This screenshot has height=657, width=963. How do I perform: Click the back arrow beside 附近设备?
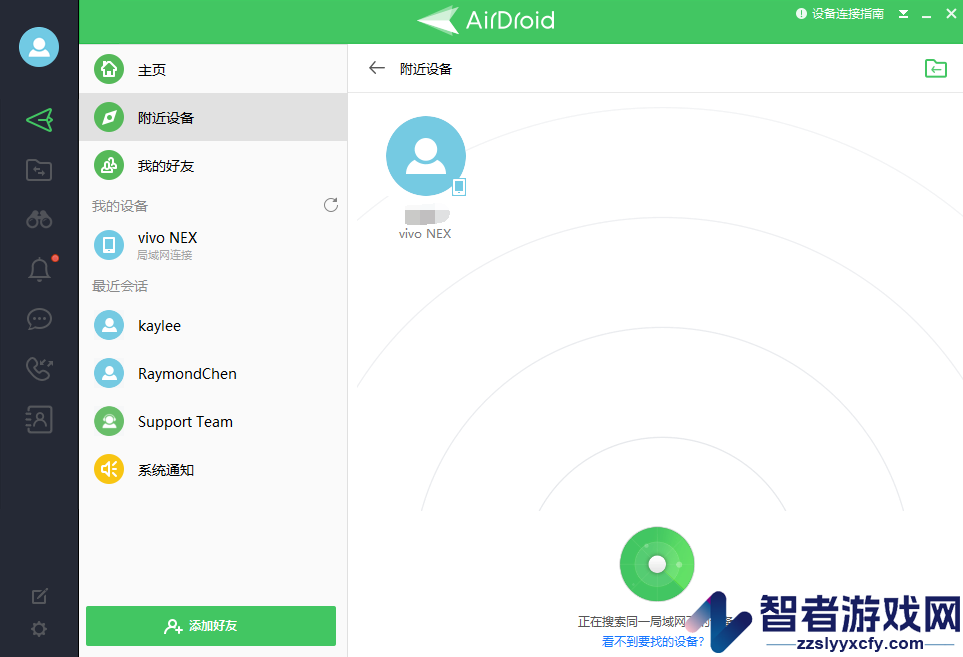click(x=376, y=68)
